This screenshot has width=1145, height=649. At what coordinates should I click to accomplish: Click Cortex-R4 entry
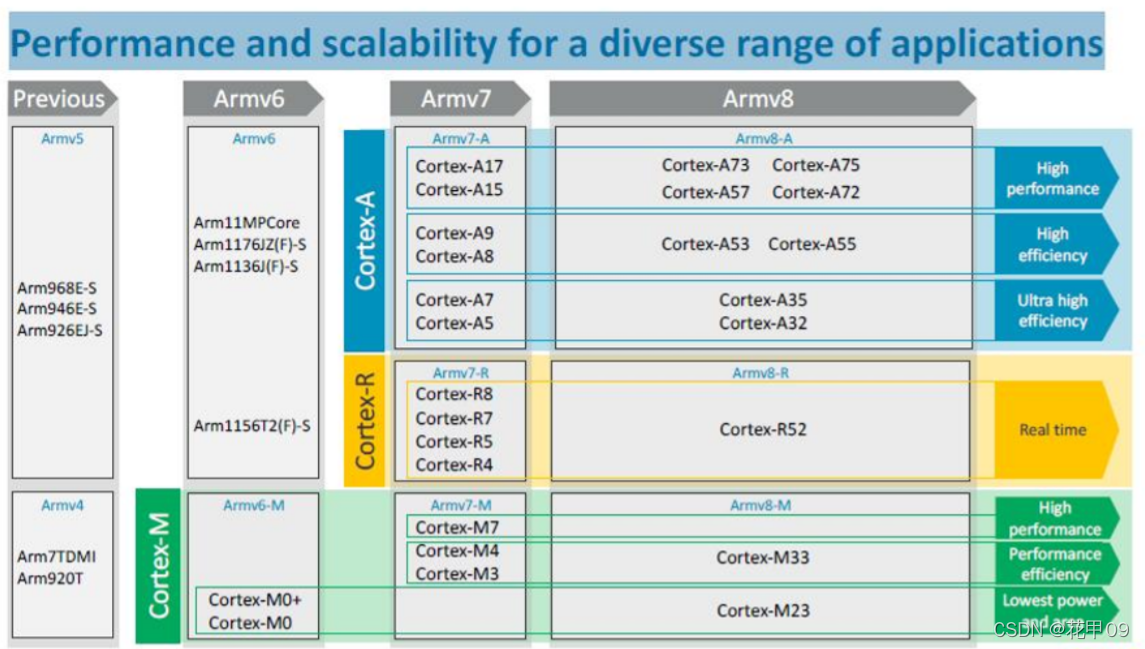click(x=454, y=465)
